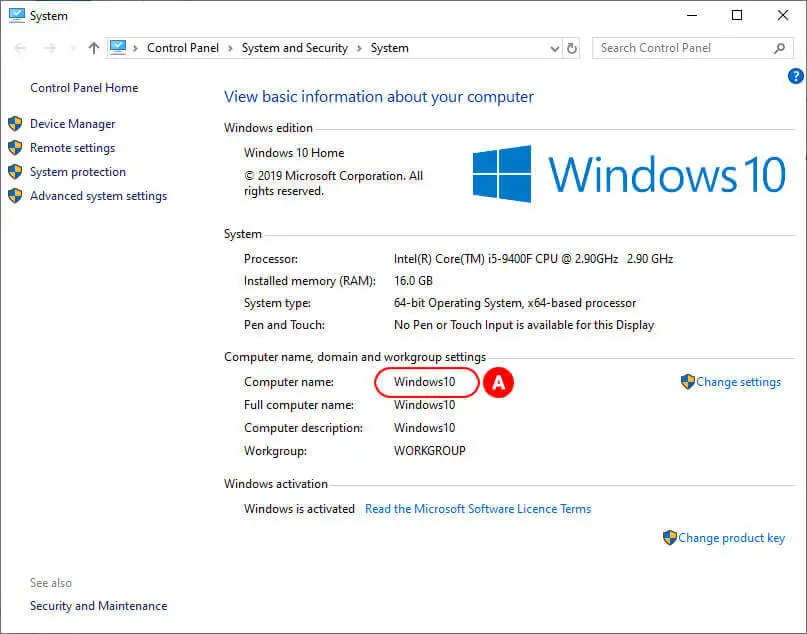
Task: Click the Advanced system settings shield icon
Action: (x=15, y=196)
